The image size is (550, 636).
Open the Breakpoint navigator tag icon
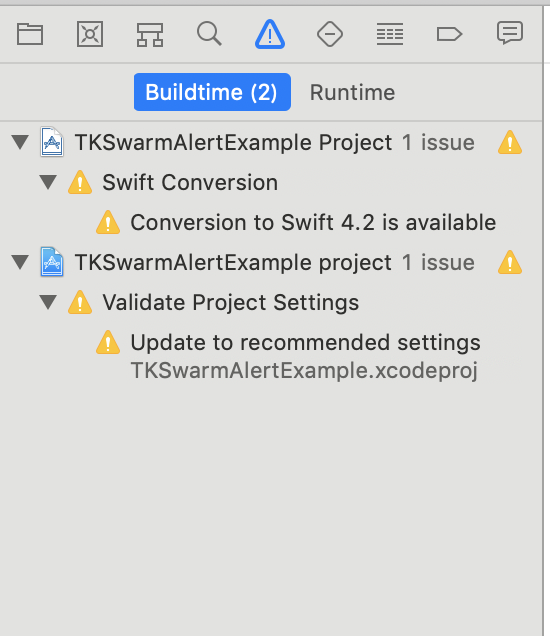(449, 34)
